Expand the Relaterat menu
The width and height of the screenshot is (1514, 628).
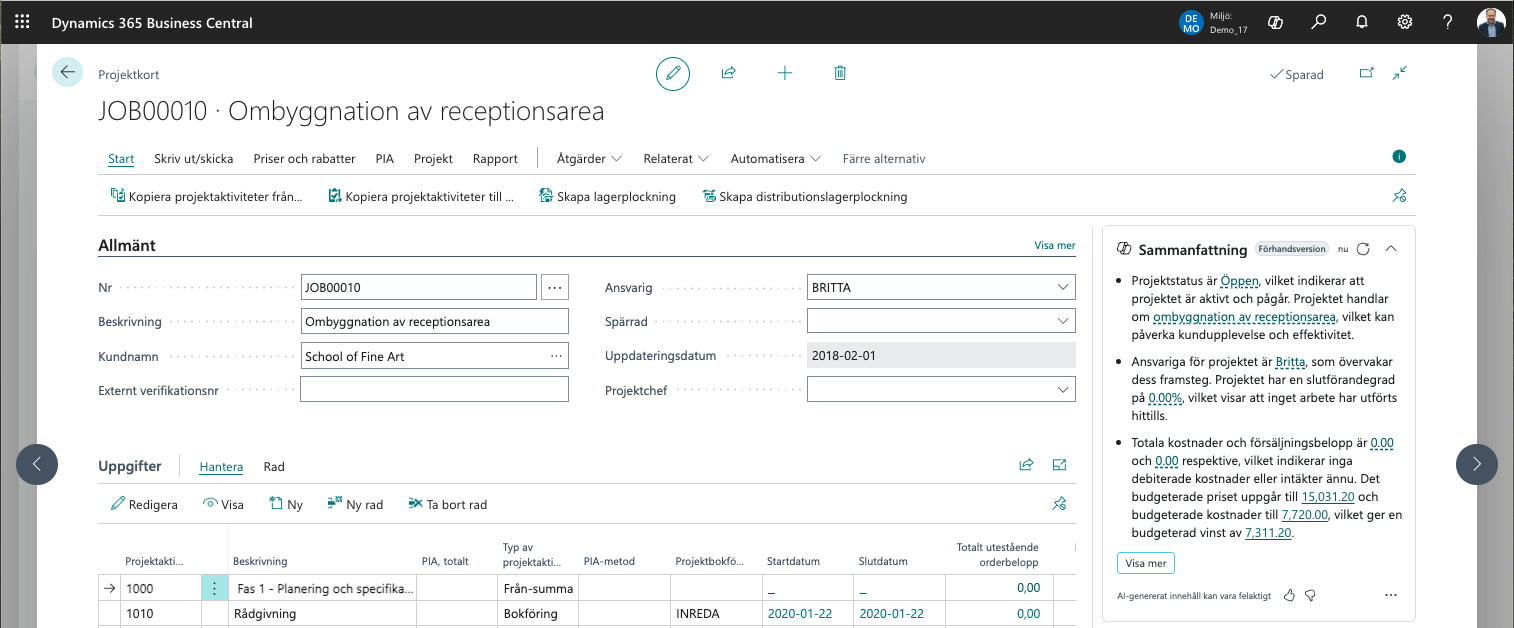[676, 158]
